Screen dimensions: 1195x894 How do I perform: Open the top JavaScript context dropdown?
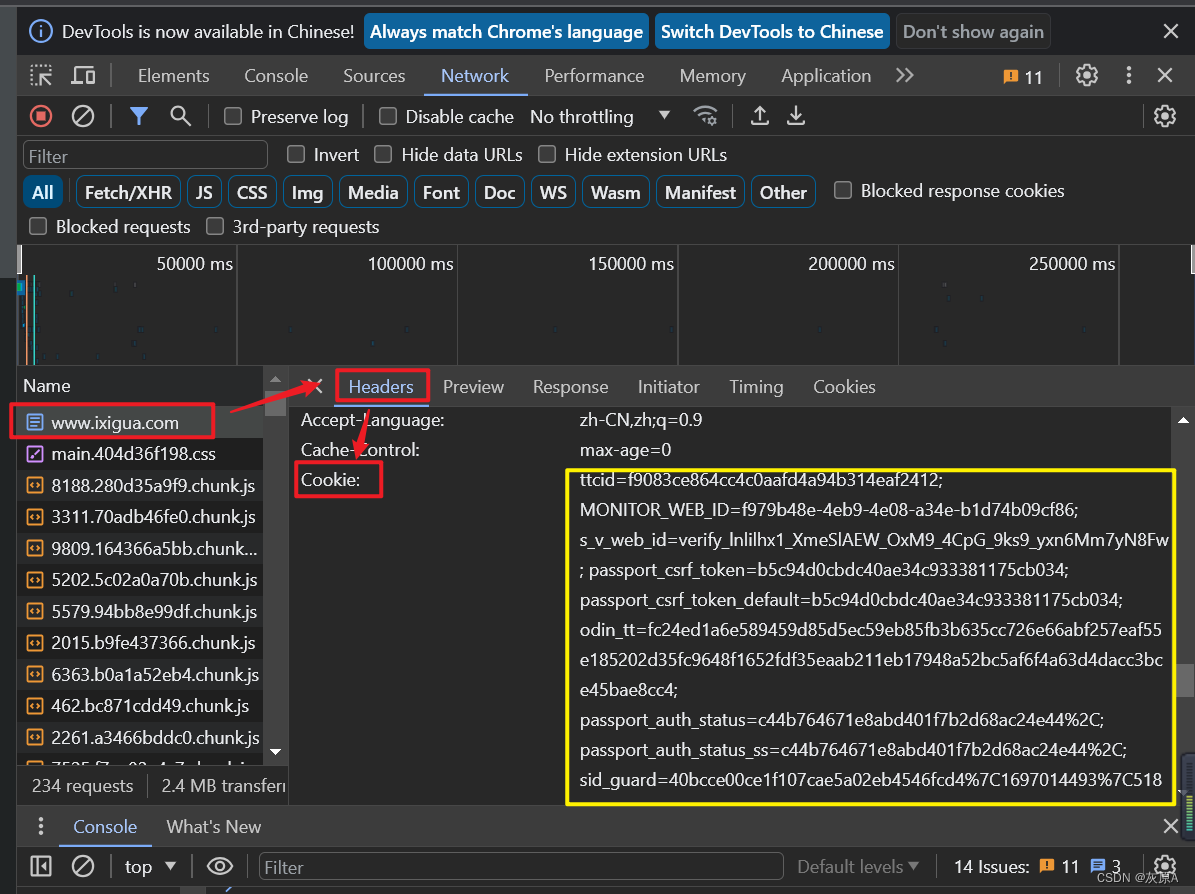[x=150, y=867]
